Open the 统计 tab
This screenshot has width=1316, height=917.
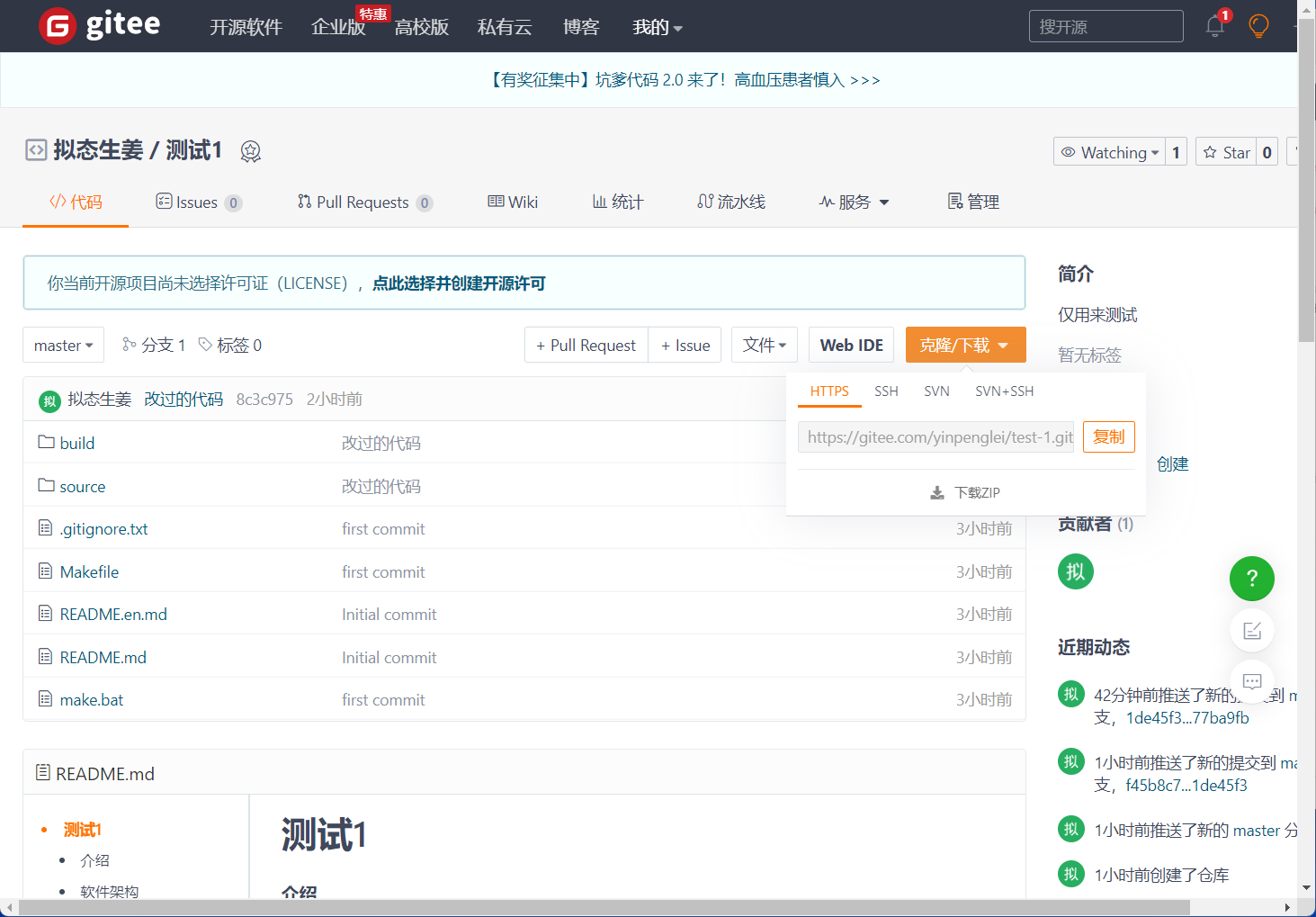point(618,202)
